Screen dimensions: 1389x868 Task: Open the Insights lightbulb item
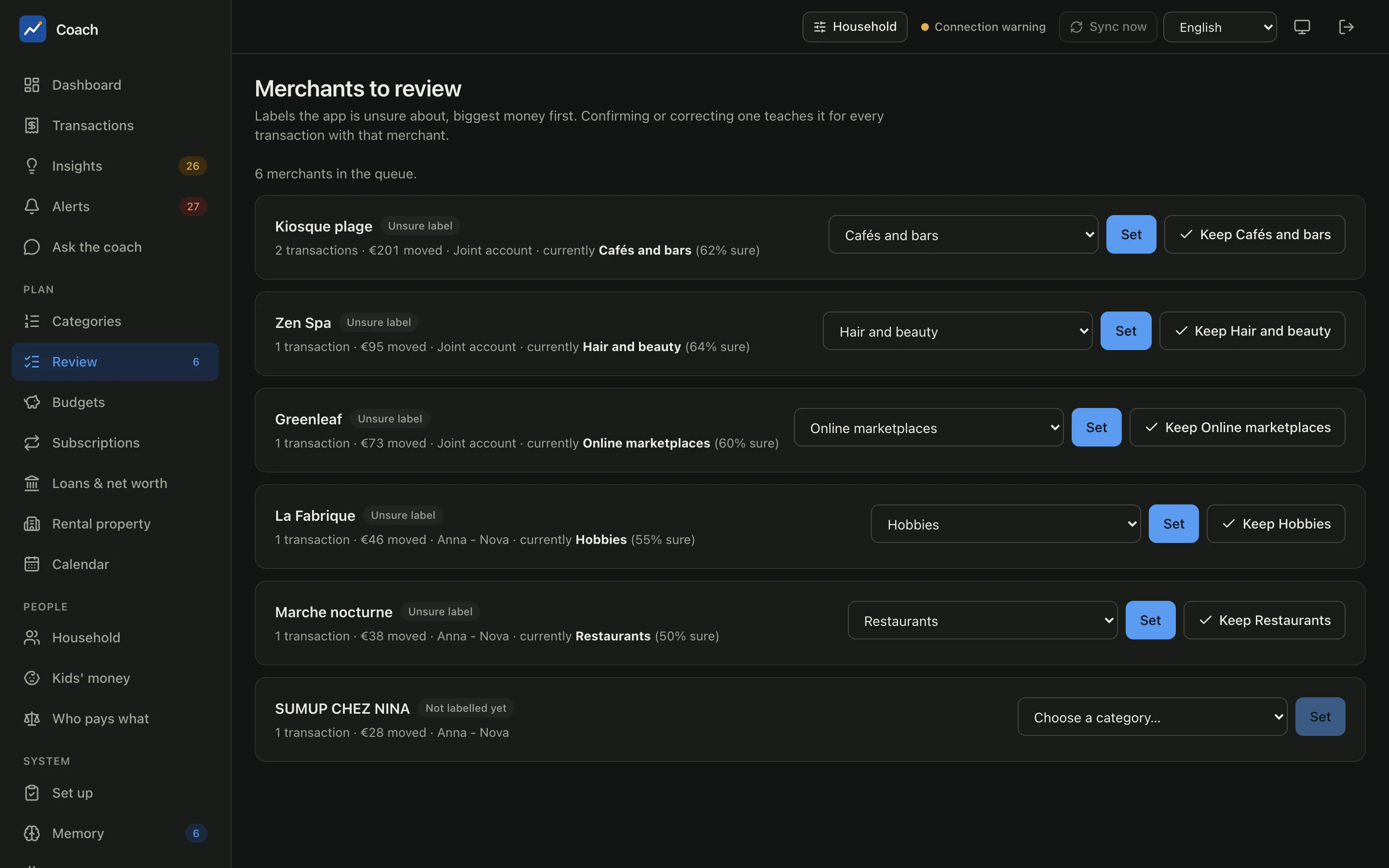click(x=115, y=166)
